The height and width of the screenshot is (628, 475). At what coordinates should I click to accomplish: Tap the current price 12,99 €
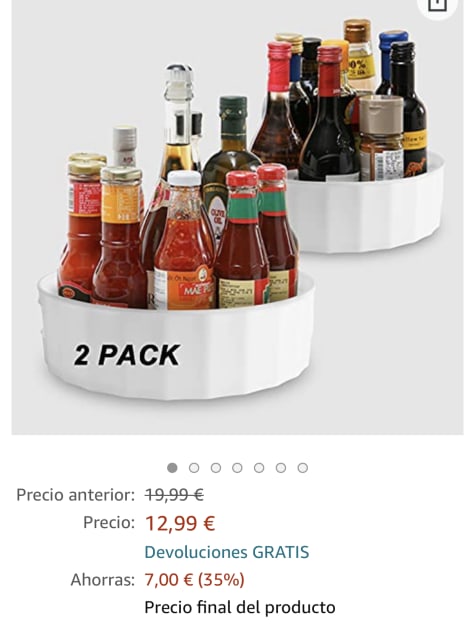tap(180, 523)
